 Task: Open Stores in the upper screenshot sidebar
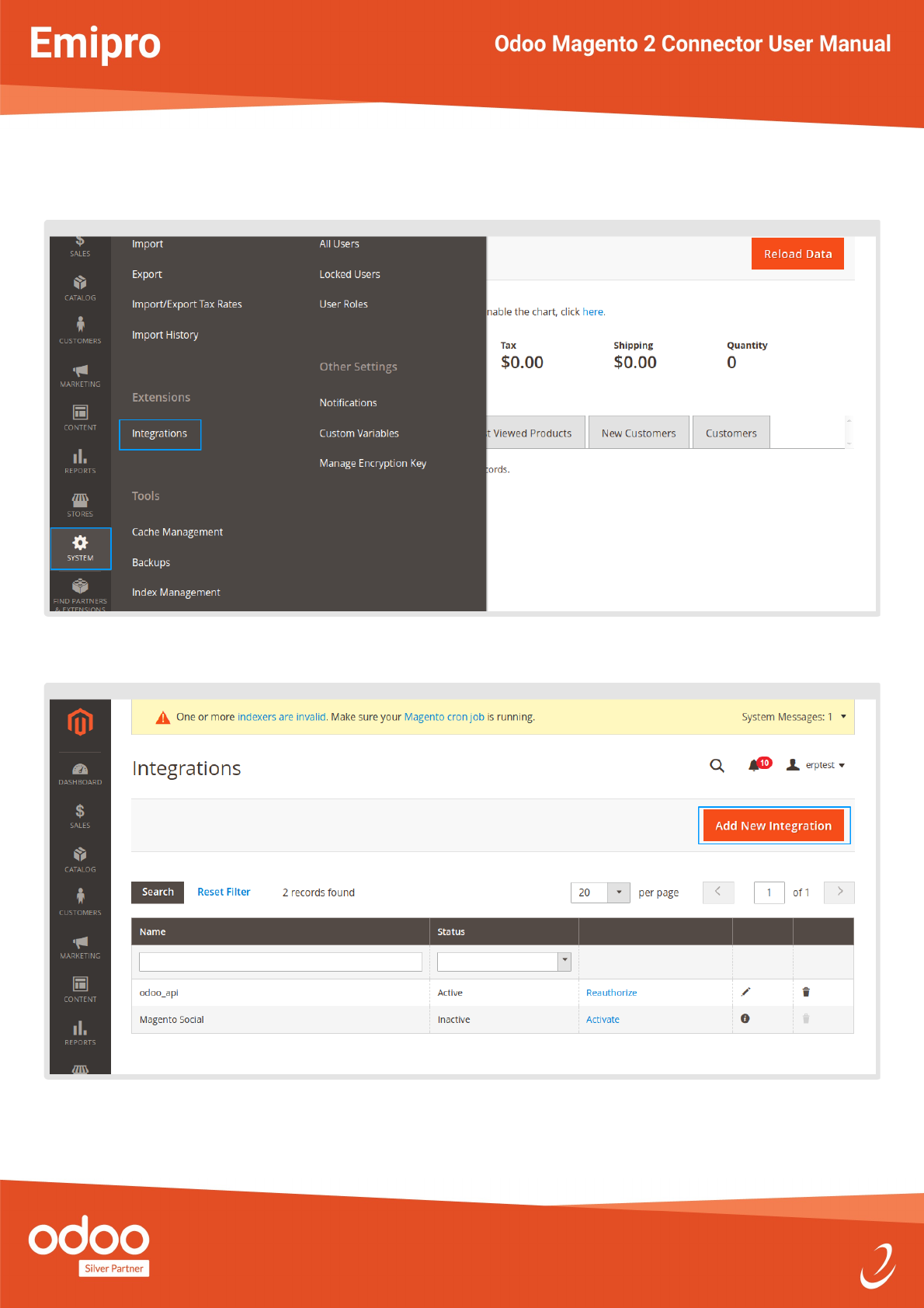pyautogui.click(x=80, y=505)
